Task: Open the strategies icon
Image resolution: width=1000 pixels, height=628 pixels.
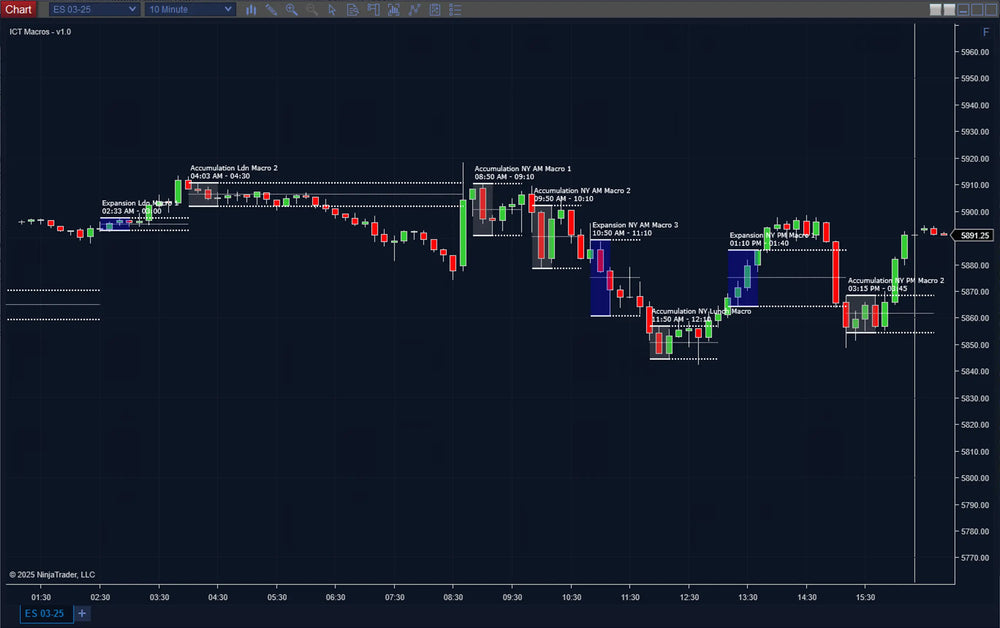Action: click(x=435, y=9)
